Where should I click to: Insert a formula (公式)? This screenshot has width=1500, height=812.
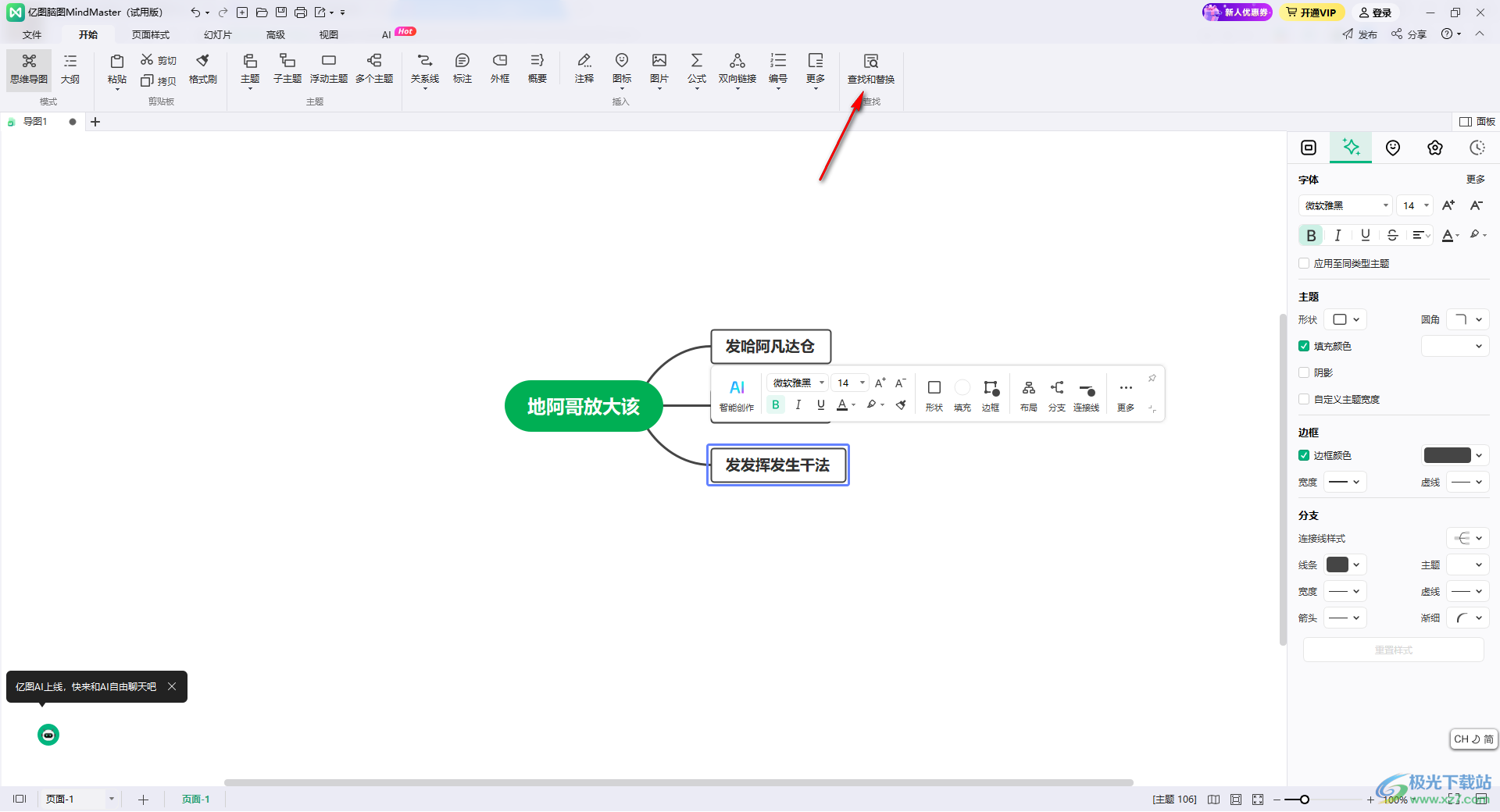(697, 69)
